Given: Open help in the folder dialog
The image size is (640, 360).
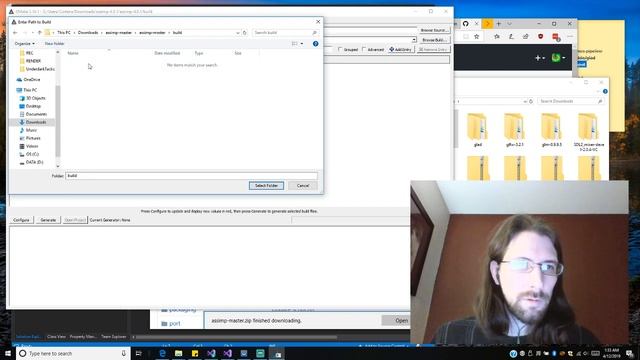Looking at the screenshot, I should click(316, 44).
